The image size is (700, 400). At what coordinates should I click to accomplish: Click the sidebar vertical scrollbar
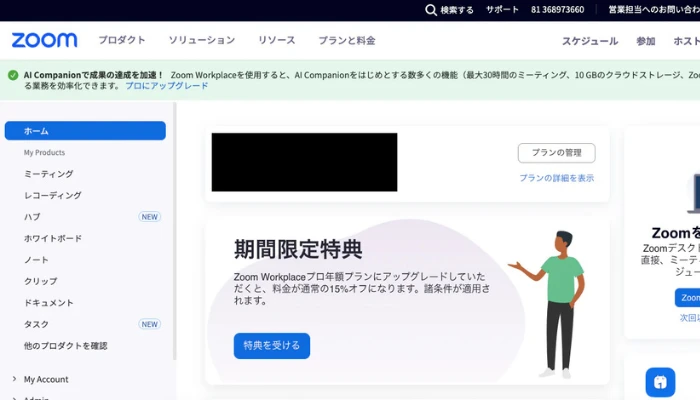(175, 231)
